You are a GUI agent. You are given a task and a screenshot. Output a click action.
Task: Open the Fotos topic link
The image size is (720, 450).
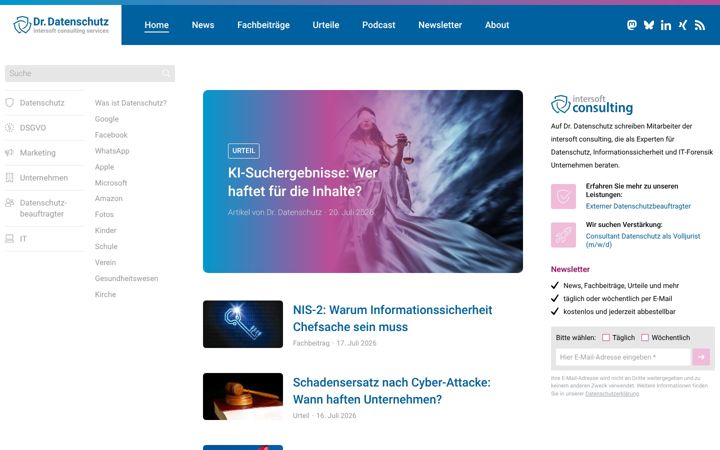[104, 214]
